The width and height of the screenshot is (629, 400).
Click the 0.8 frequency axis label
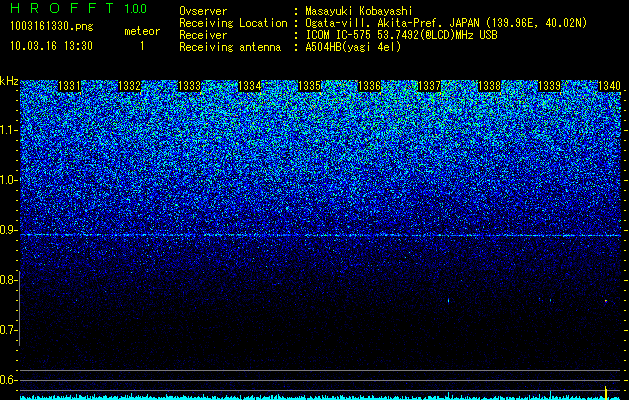coord(9,280)
